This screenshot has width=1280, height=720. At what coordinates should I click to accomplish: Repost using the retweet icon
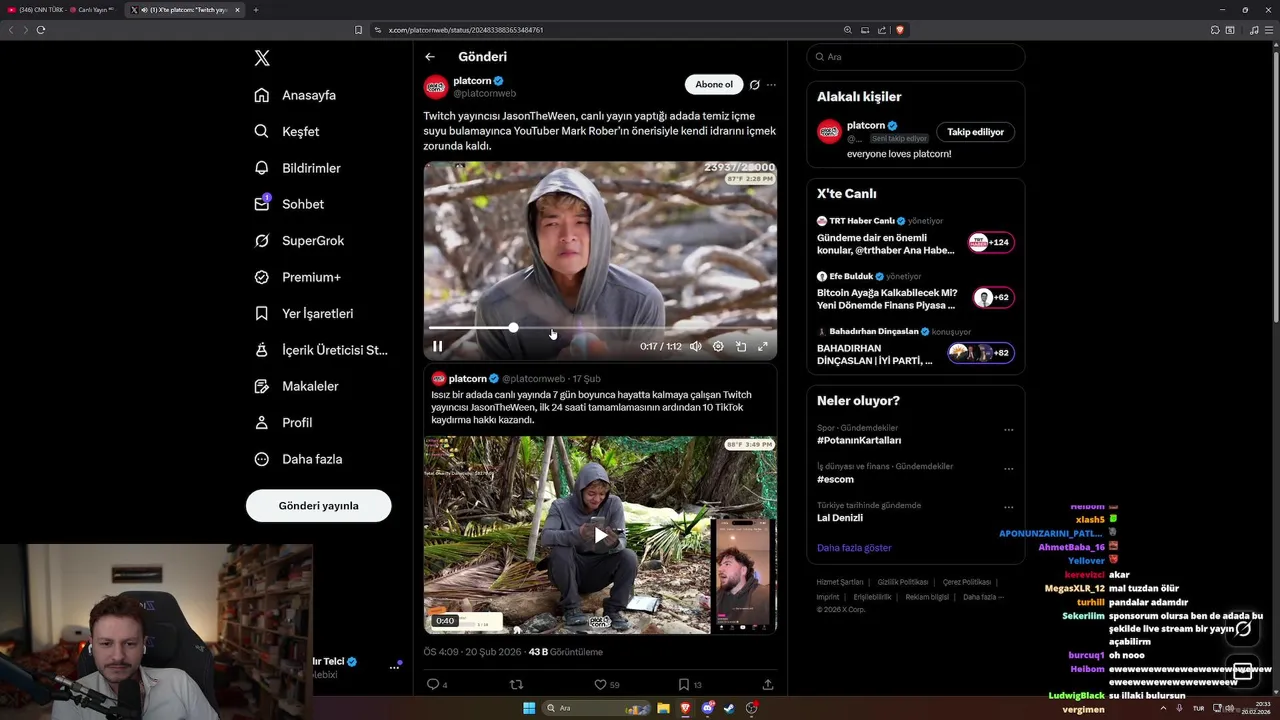coord(517,685)
